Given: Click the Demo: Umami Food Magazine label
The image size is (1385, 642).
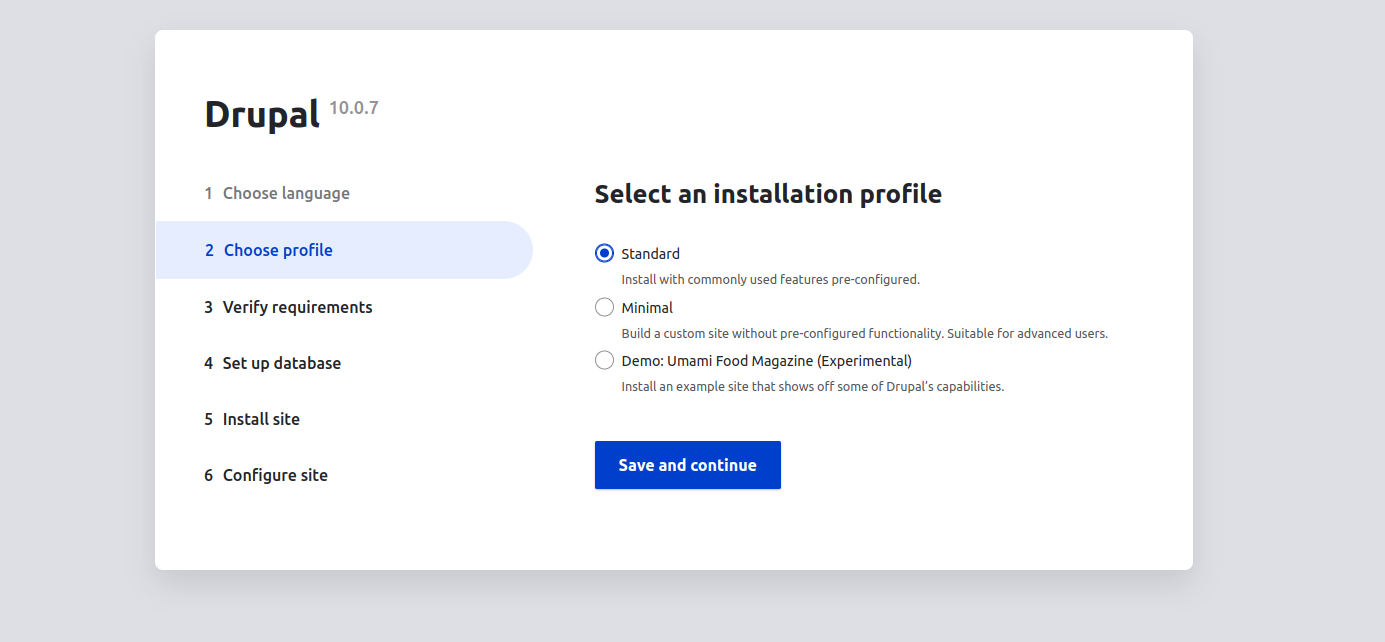Looking at the screenshot, I should (x=766, y=361).
